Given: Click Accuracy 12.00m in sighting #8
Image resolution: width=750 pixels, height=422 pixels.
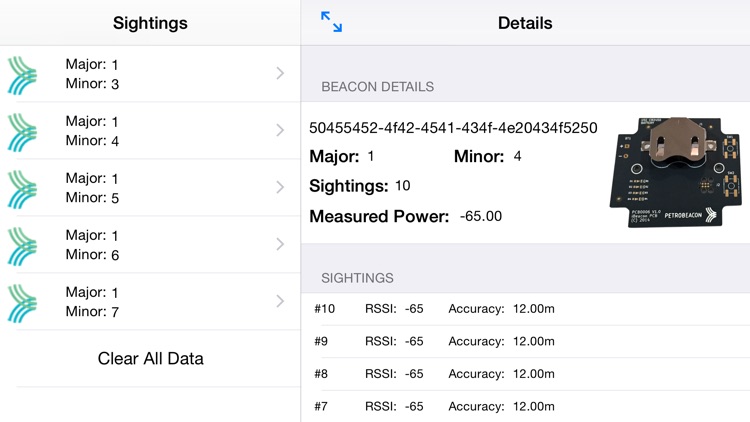Looking at the screenshot, I should (x=501, y=374).
